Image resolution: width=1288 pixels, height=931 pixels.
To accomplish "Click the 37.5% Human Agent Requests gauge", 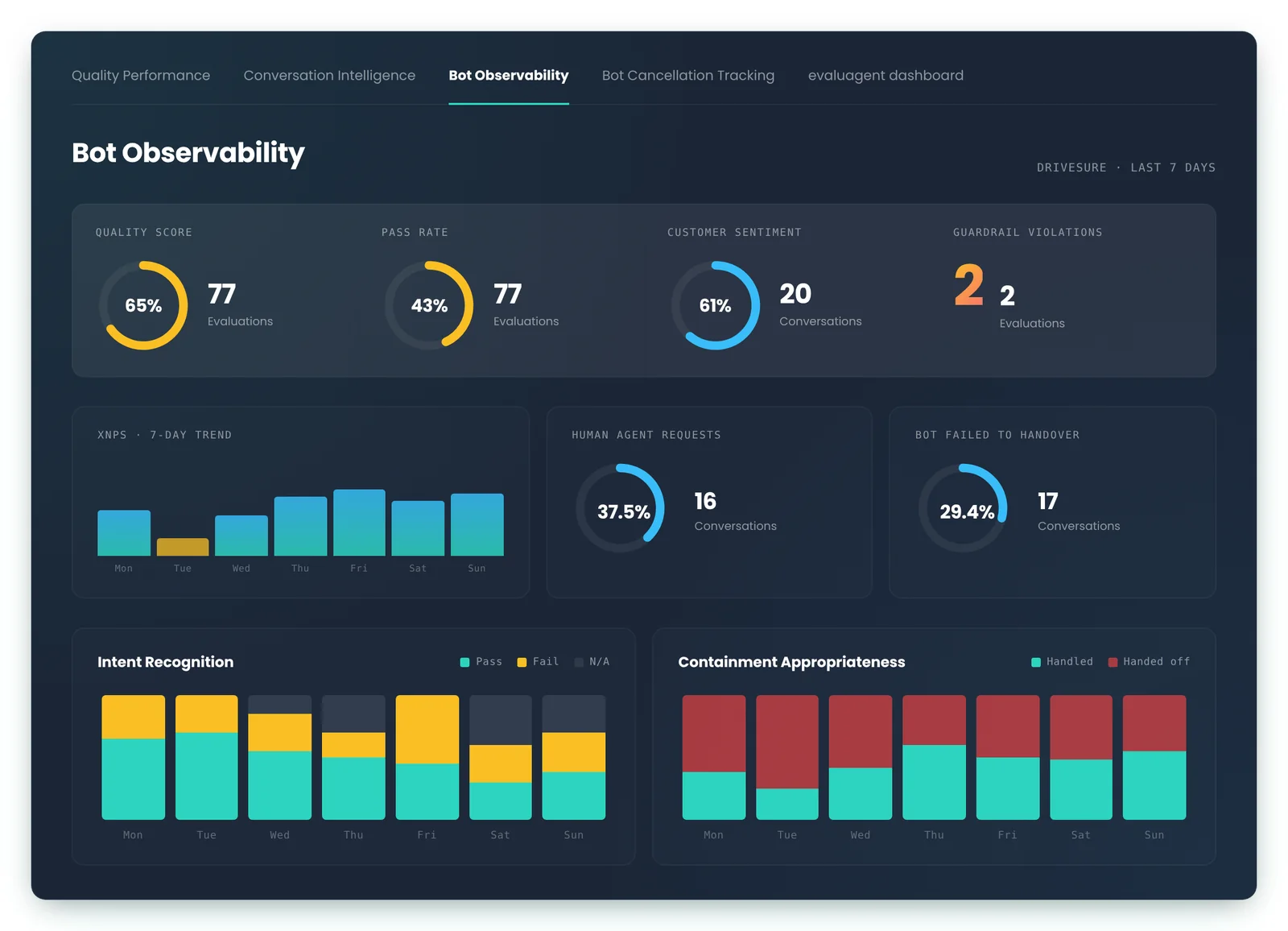I will [x=620, y=508].
